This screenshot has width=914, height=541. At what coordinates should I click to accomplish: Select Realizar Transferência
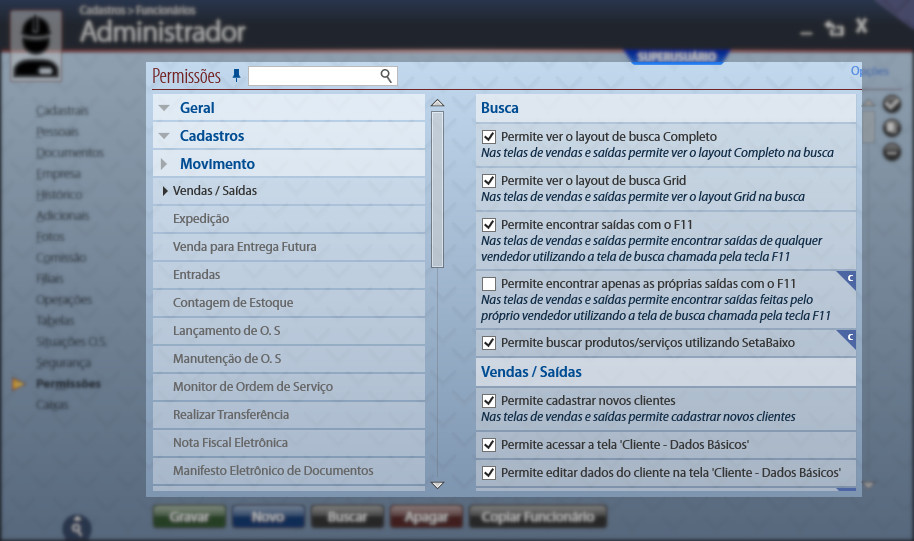(x=289, y=415)
